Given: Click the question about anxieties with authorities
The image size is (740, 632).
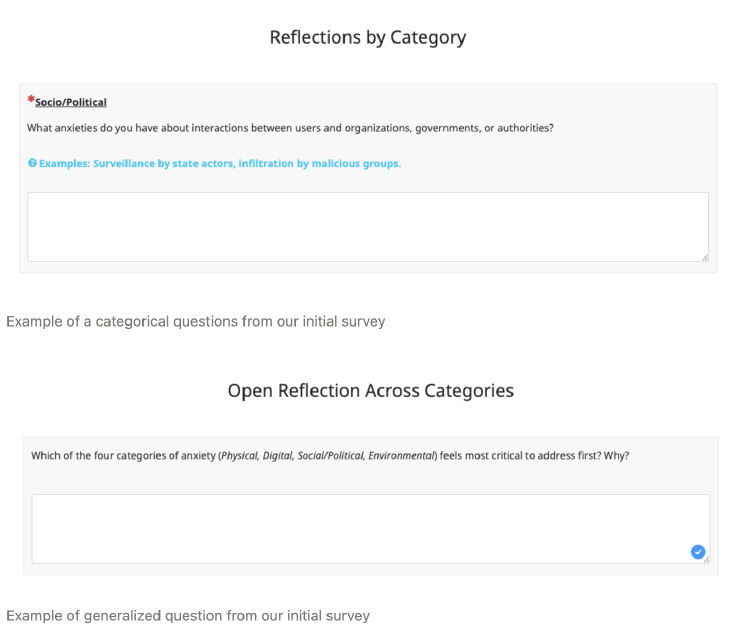Looking at the screenshot, I should [290, 128].
